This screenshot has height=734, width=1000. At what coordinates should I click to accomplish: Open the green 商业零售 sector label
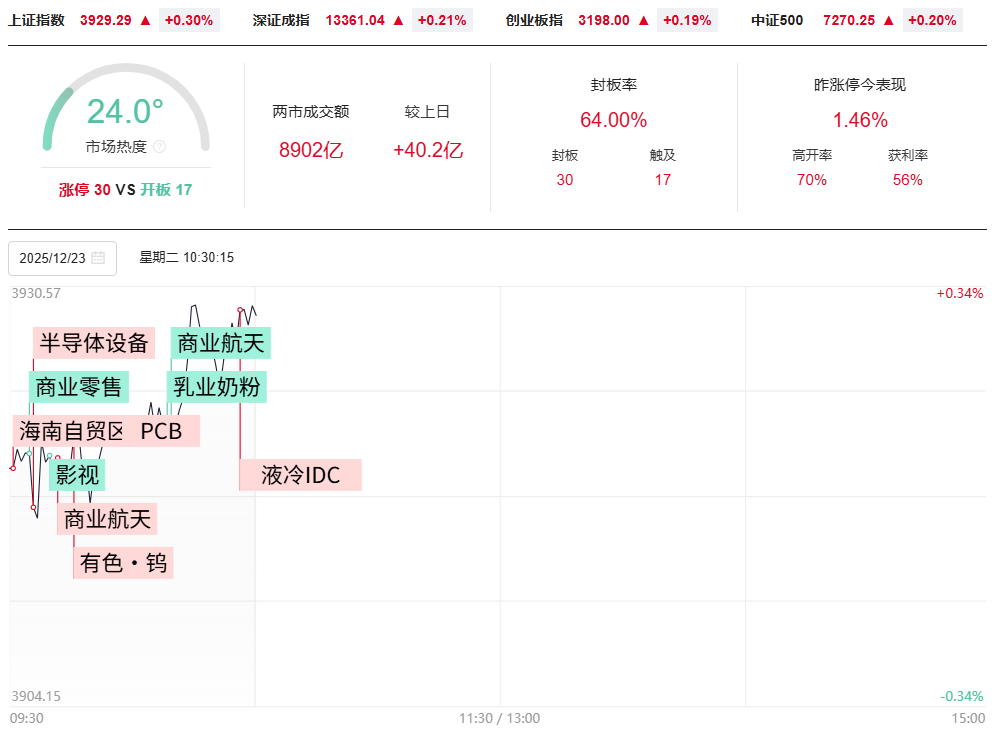click(x=78, y=387)
